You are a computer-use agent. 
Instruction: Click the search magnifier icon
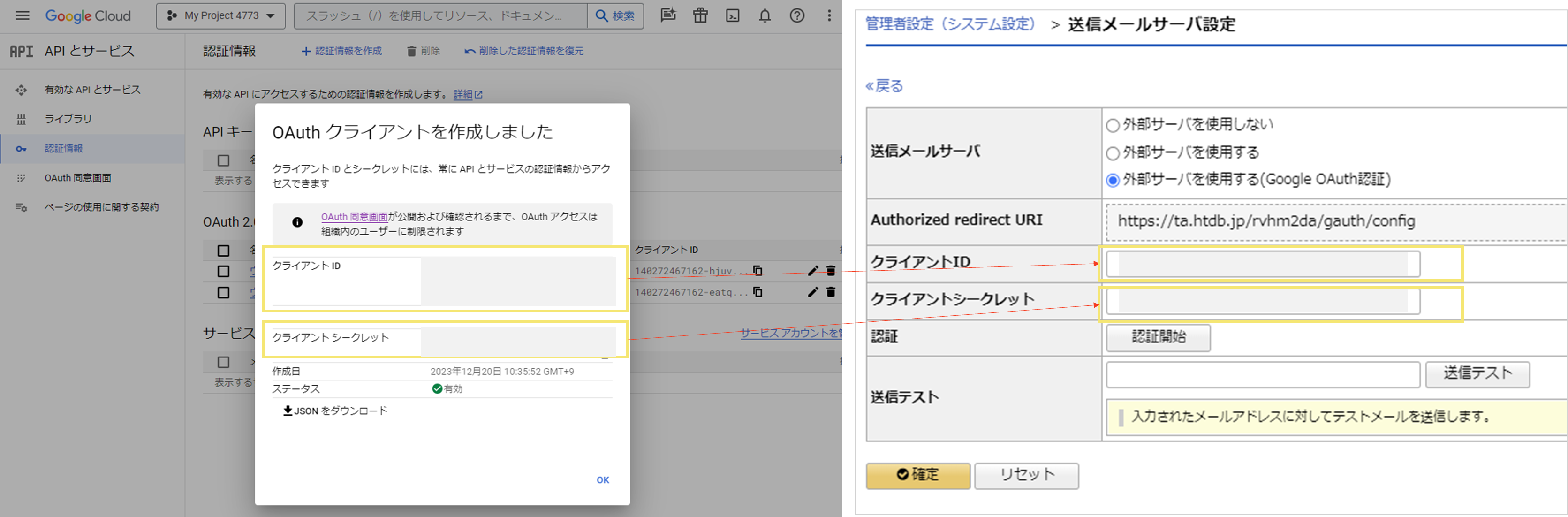[602, 16]
